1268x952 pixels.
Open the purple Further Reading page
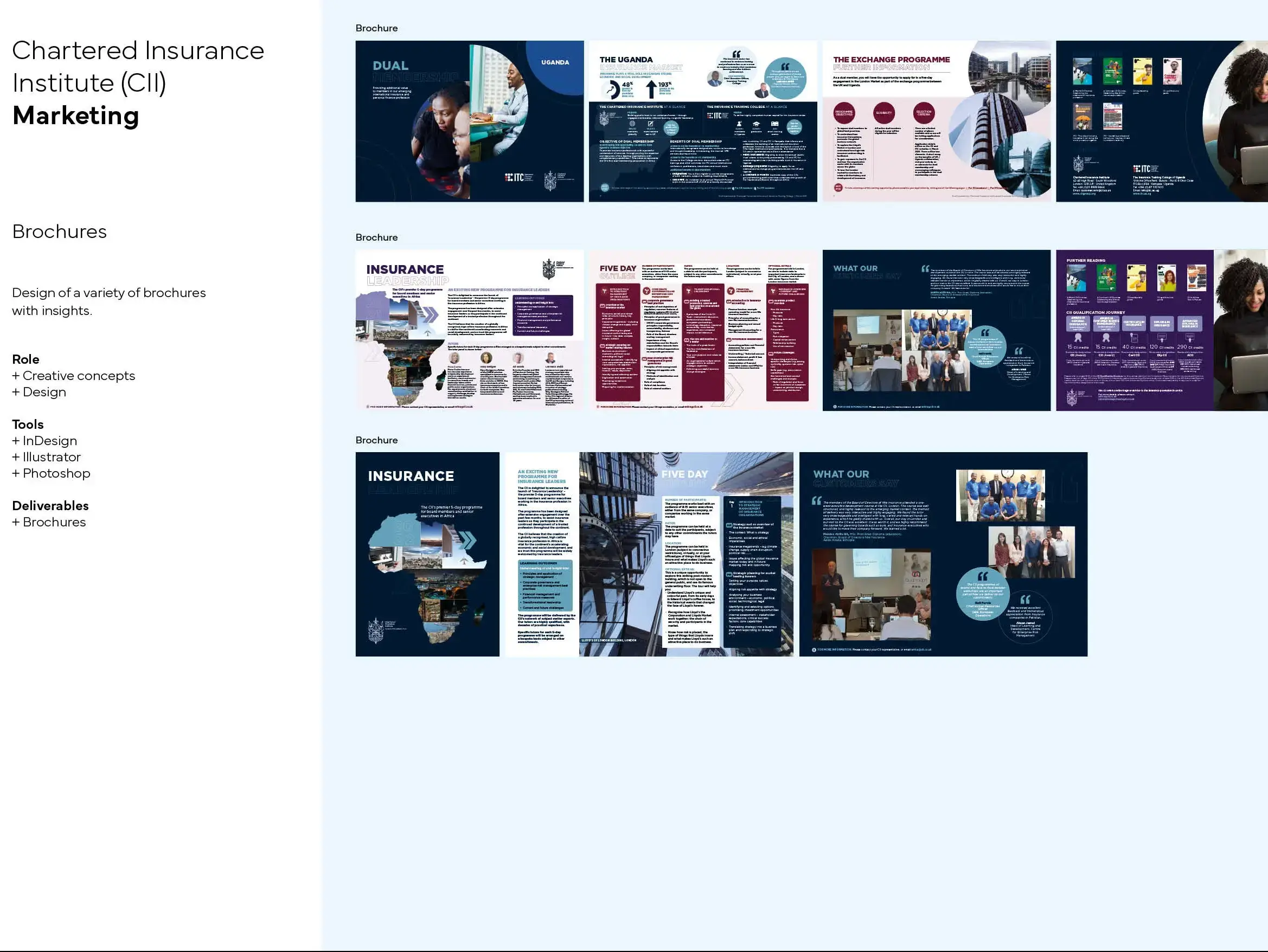[1162, 330]
